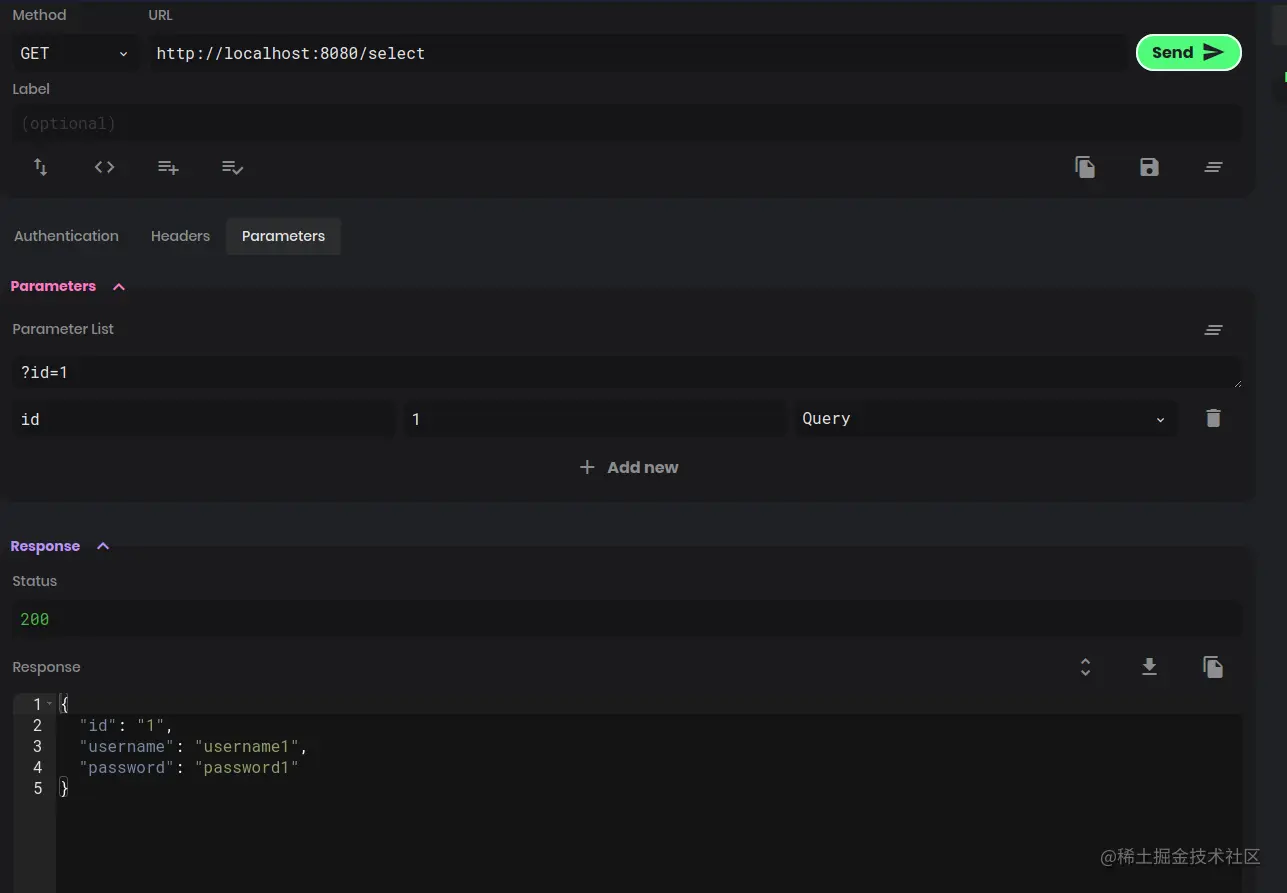The width and height of the screenshot is (1287, 893).
Task: Click the Send button
Action: (x=1188, y=53)
